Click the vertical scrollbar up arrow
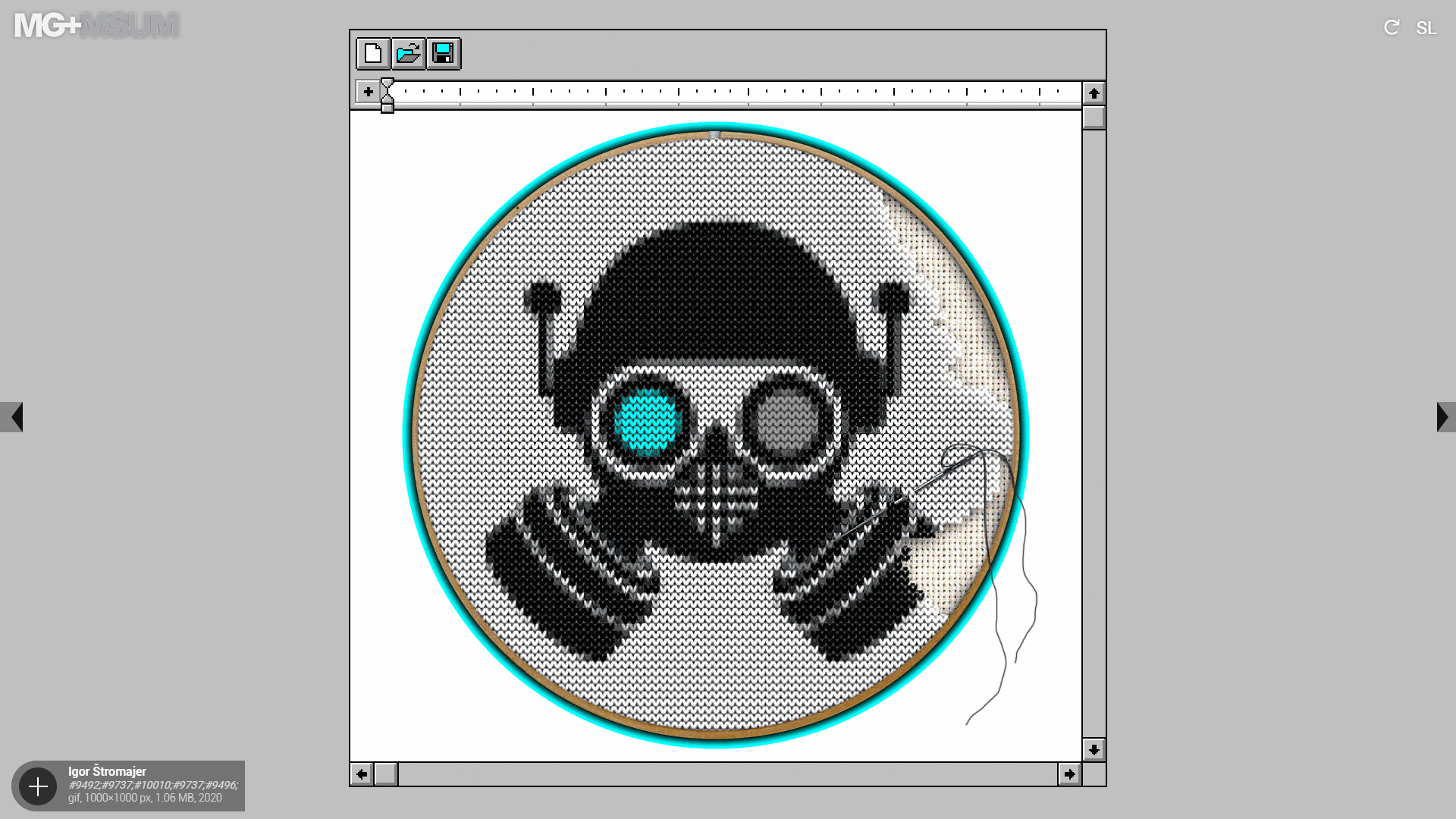Viewport: 1456px width, 819px height. pyautogui.click(x=1094, y=93)
